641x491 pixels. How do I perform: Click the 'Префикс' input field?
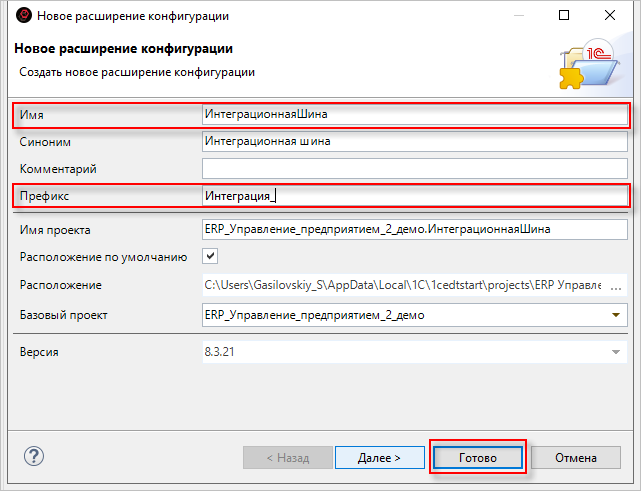pyautogui.click(x=414, y=196)
